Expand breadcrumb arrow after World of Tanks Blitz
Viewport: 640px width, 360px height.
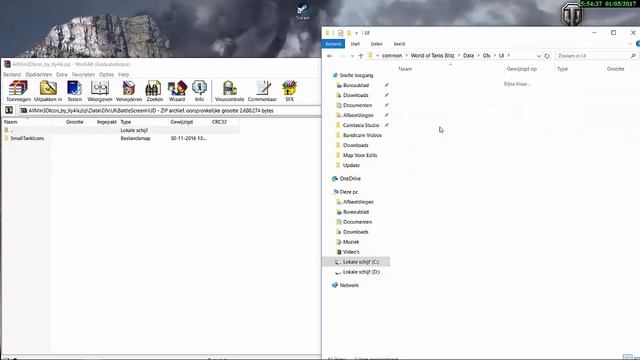[459, 56]
